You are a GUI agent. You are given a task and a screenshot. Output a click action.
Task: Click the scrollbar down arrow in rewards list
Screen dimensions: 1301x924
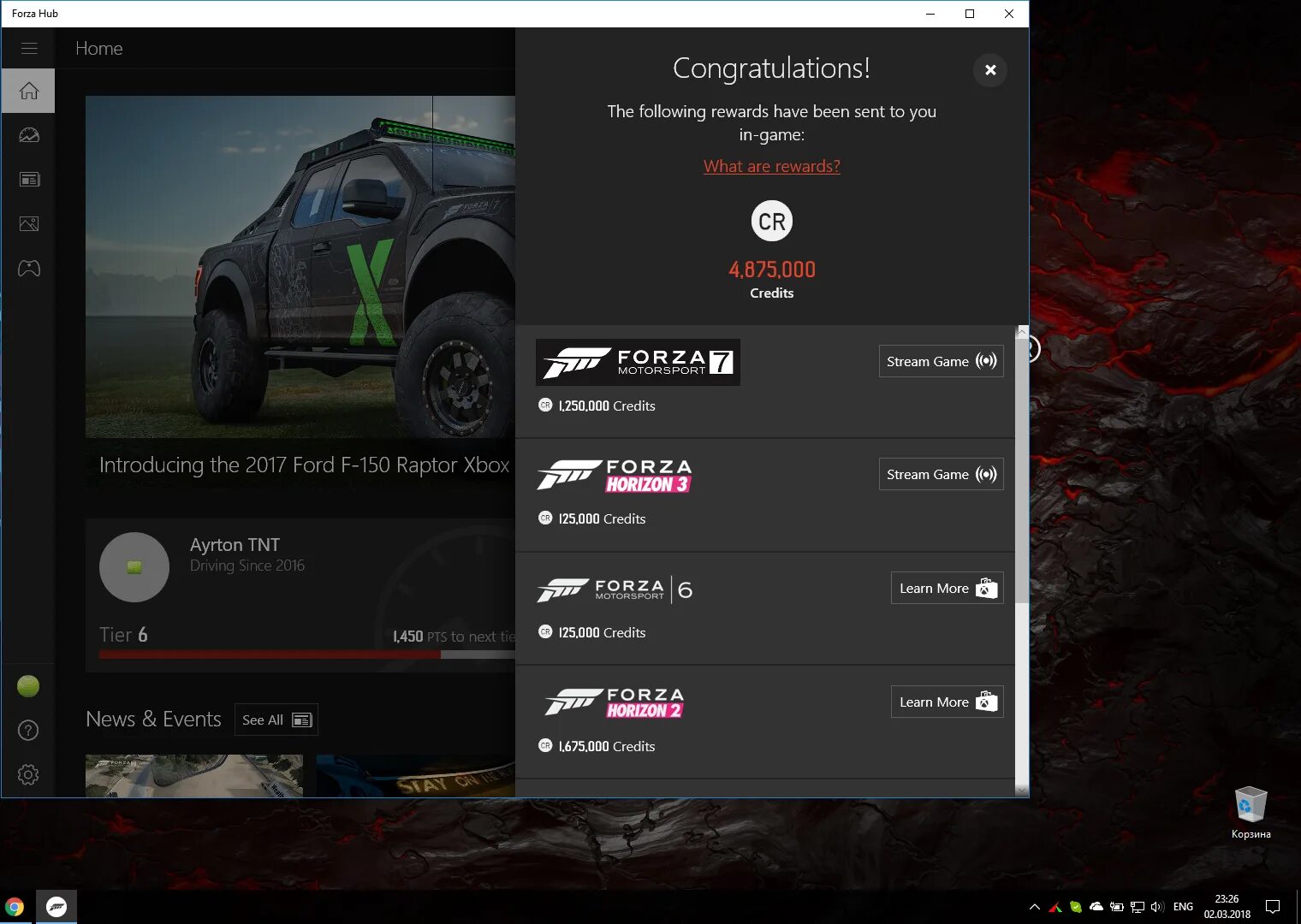click(1022, 790)
